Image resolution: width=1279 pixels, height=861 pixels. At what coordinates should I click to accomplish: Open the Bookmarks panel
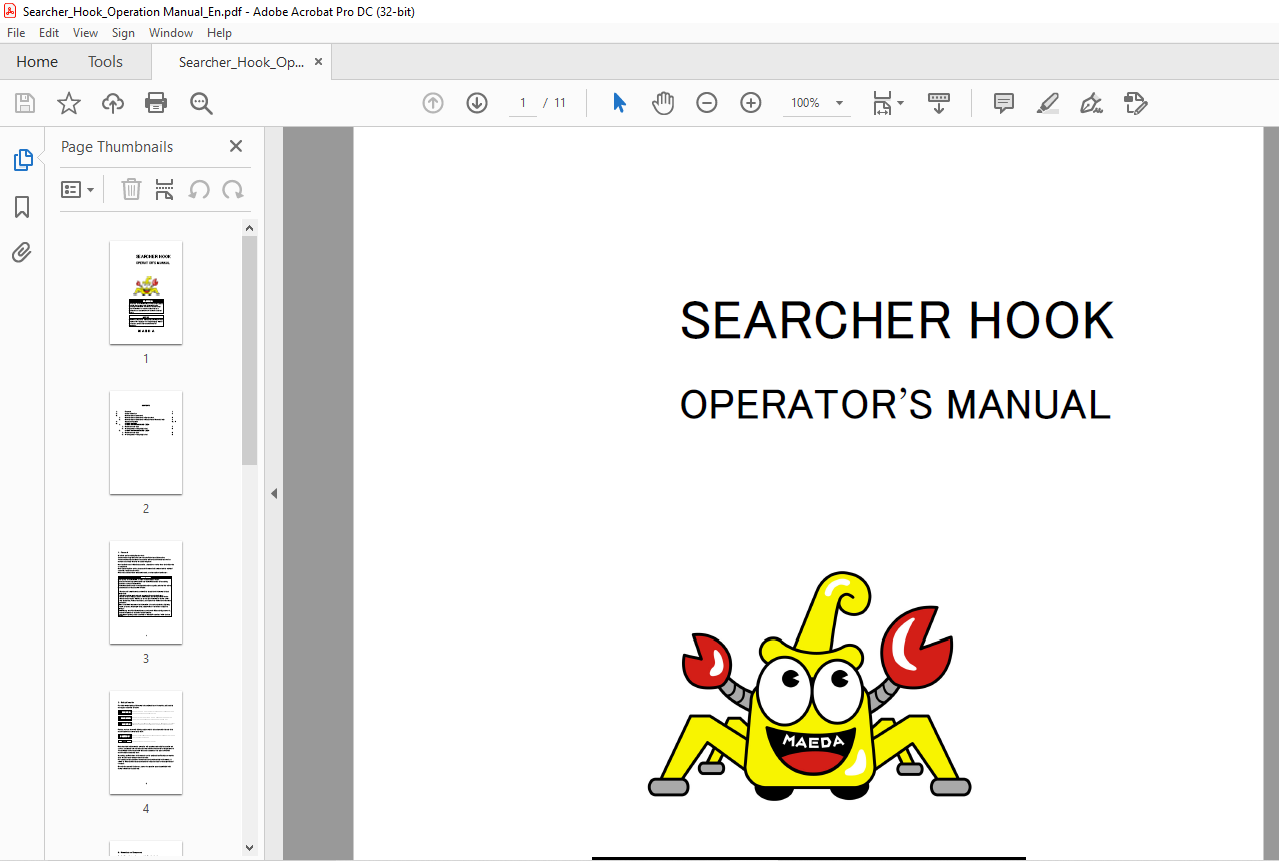[x=22, y=207]
